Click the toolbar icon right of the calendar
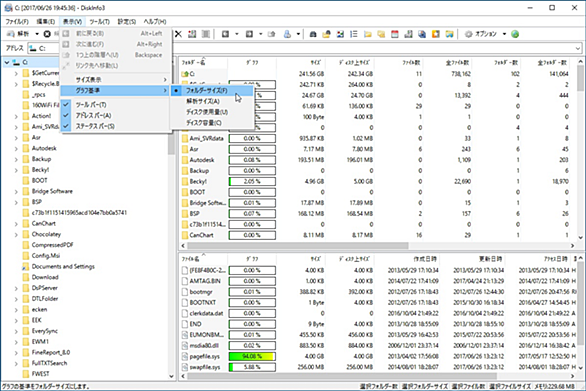Screen dimensions: 586x391 408,34
